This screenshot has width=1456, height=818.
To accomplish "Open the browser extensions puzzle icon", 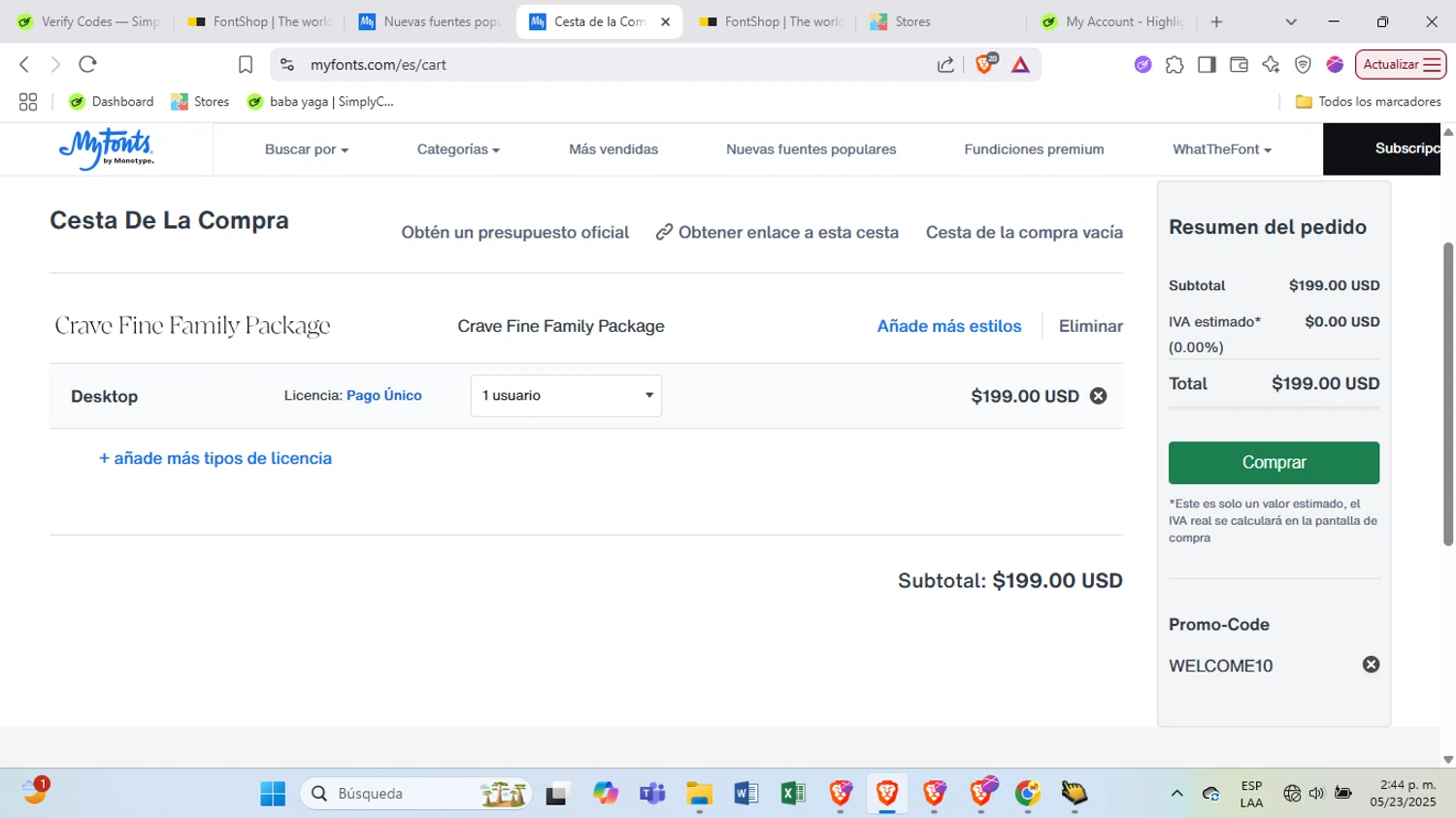I will tap(1175, 65).
